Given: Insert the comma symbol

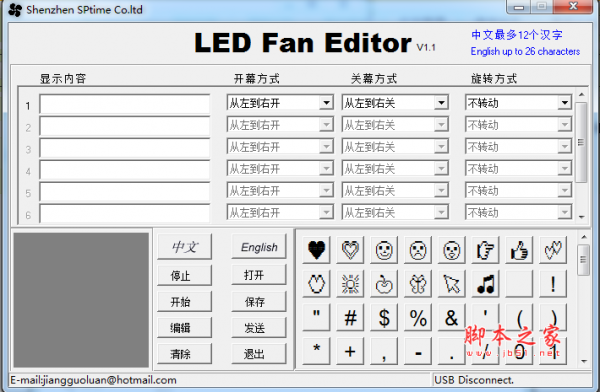Looking at the screenshot, I should (x=384, y=351).
